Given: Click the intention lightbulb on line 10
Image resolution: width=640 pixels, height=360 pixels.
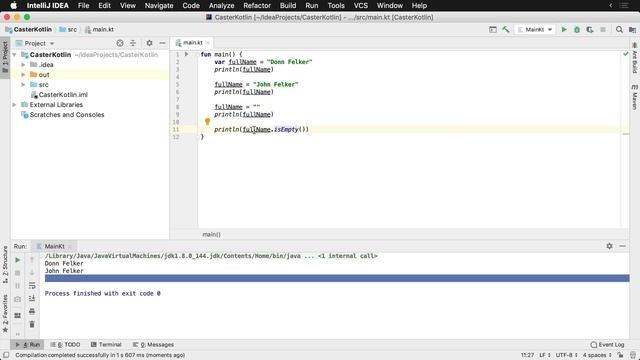Looking at the screenshot, I should (207, 121).
